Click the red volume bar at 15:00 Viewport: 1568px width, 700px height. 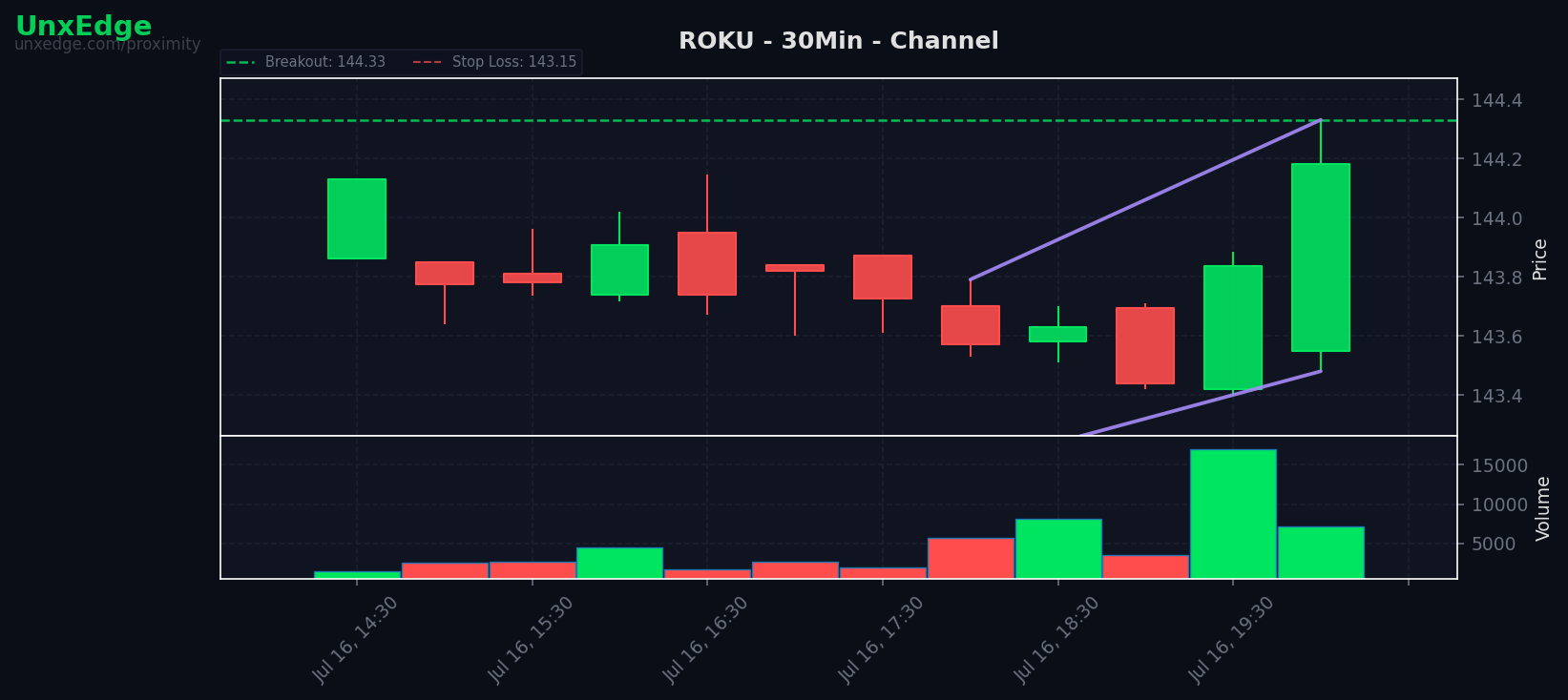(445, 570)
